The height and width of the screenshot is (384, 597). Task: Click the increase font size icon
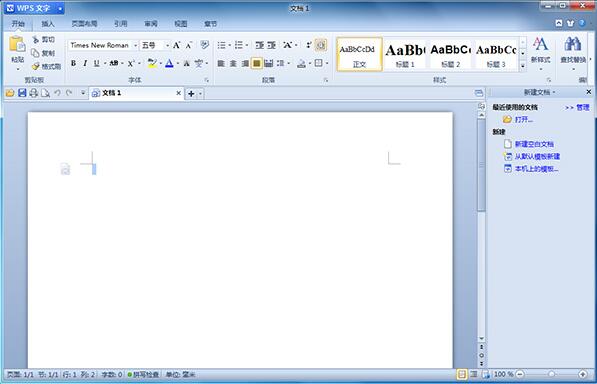(176, 45)
